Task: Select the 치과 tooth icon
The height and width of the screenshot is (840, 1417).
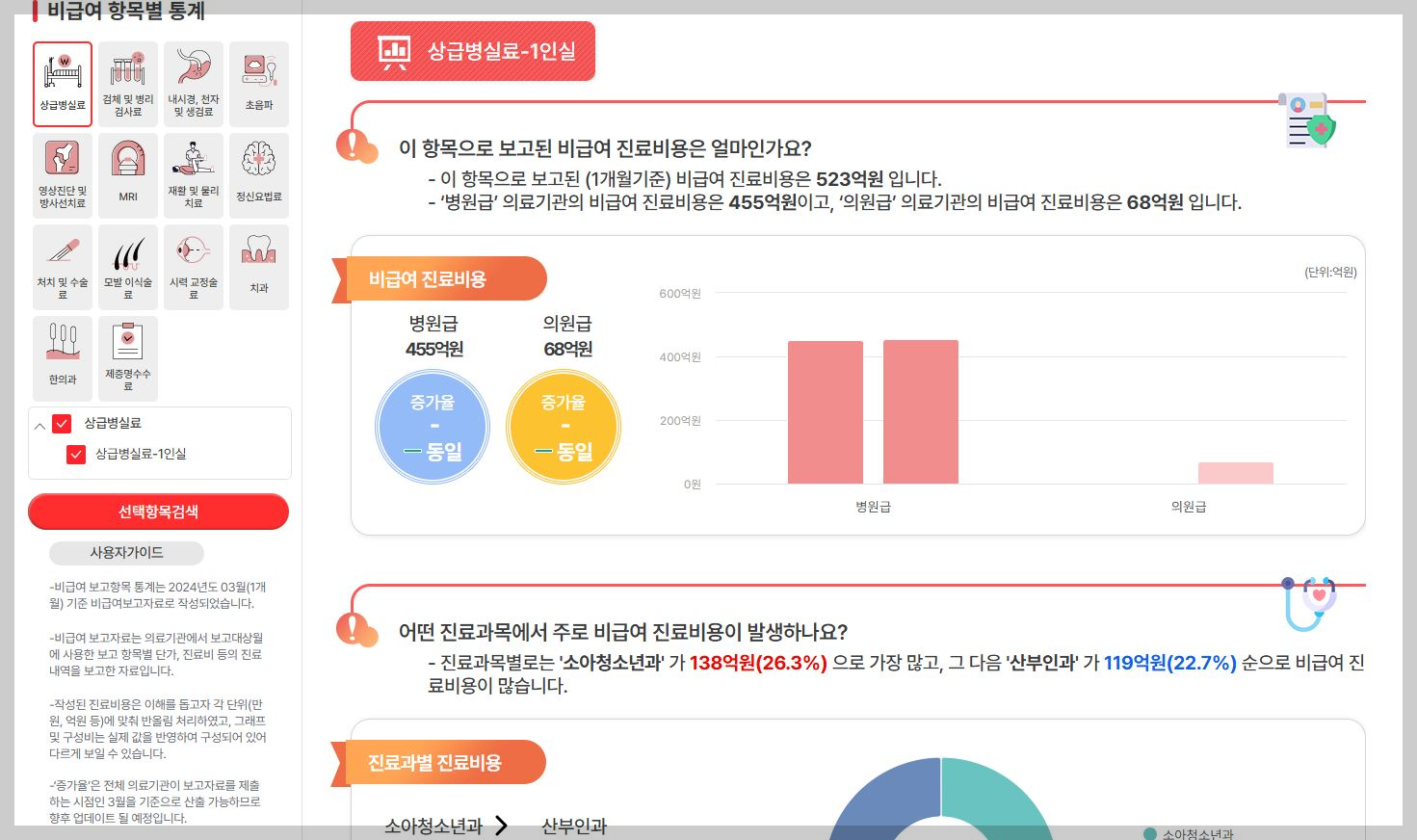Action: click(x=259, y=267)
